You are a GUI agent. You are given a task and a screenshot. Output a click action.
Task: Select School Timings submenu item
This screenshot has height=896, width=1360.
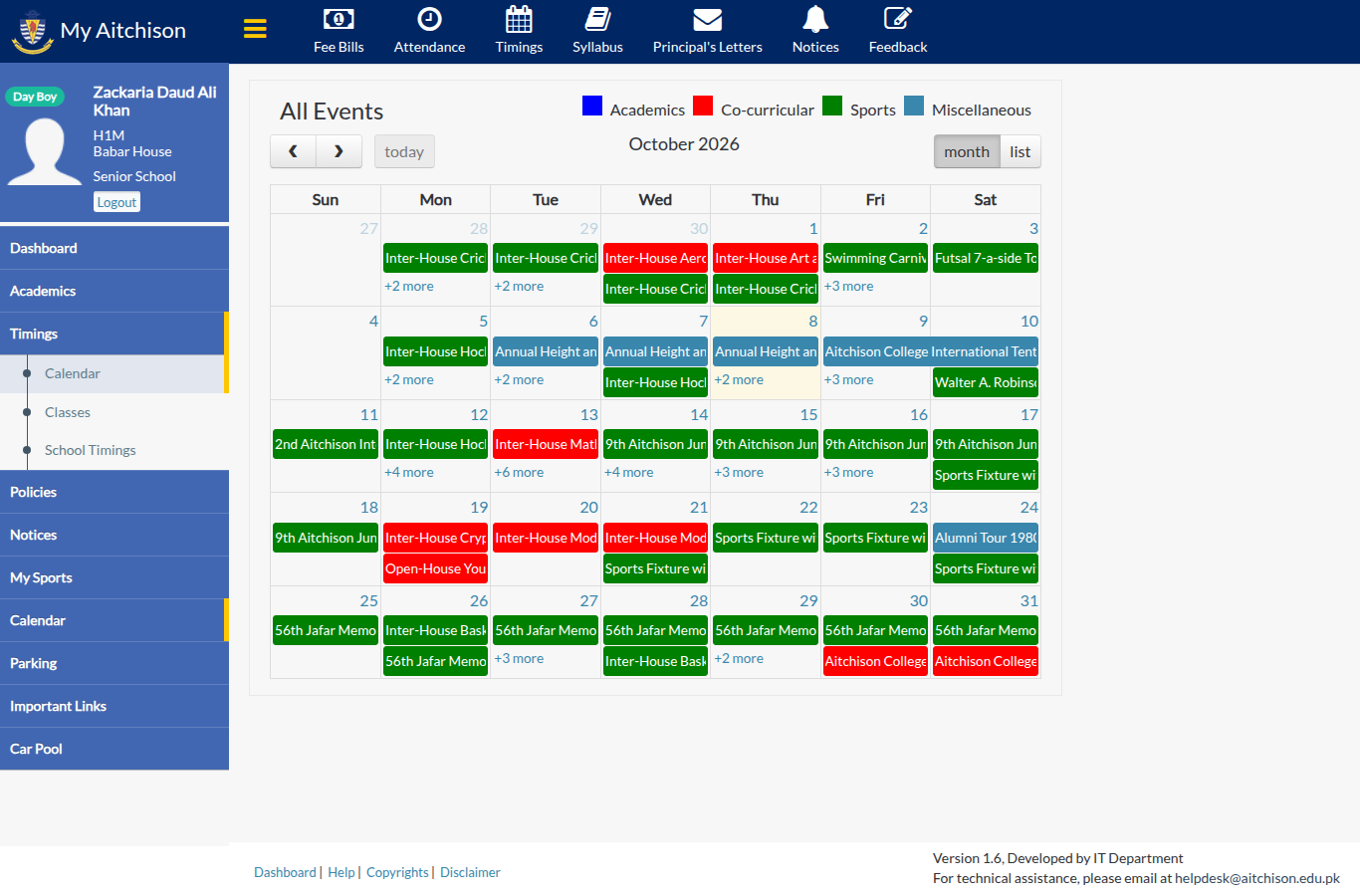[x=114, y=450]
